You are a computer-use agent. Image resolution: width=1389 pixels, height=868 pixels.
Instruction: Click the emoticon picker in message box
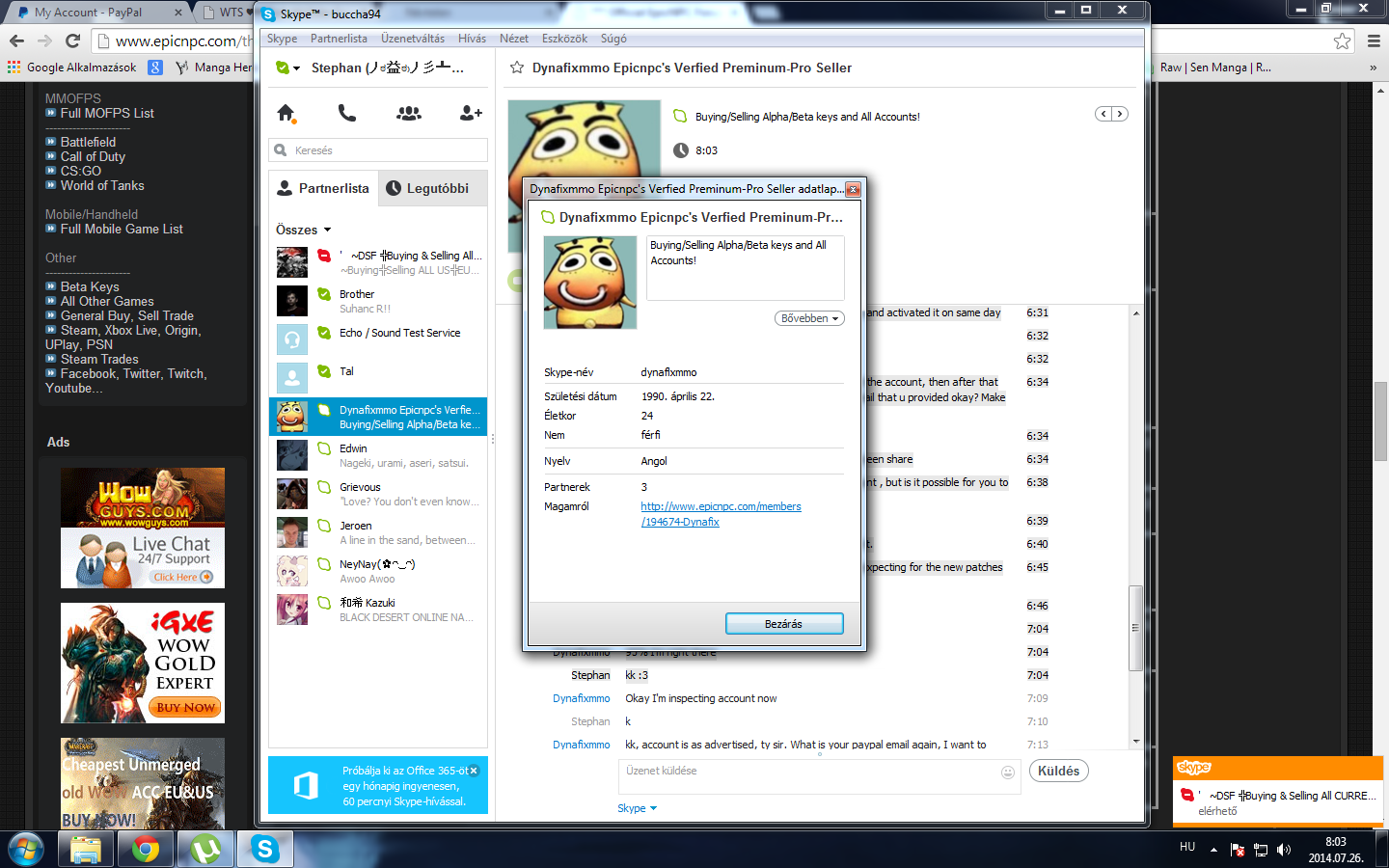1008,772
